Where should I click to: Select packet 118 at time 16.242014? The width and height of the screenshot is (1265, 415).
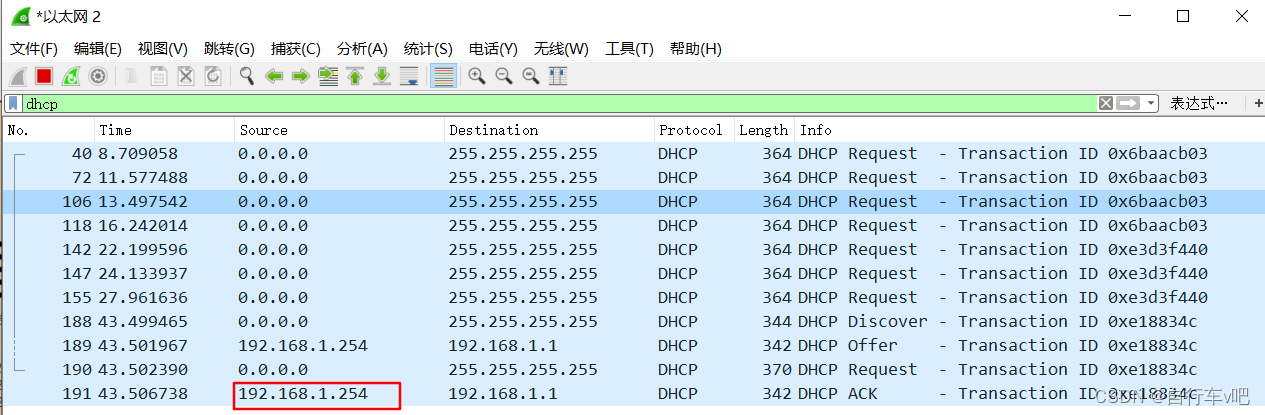(x=634, y=226)
